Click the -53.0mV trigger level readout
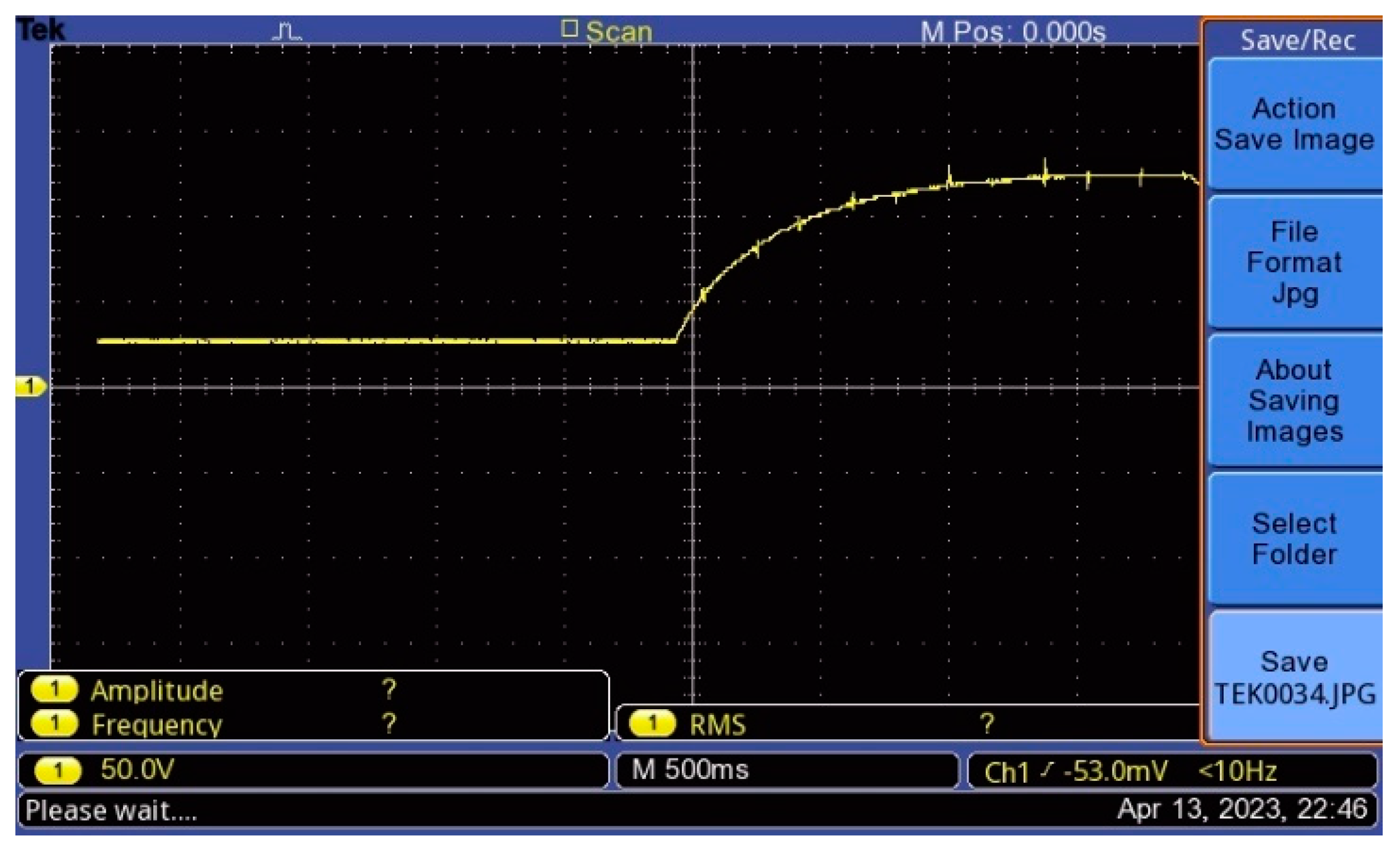Viewport: 1400px width, 847px height. click(x=1115, y=771)
